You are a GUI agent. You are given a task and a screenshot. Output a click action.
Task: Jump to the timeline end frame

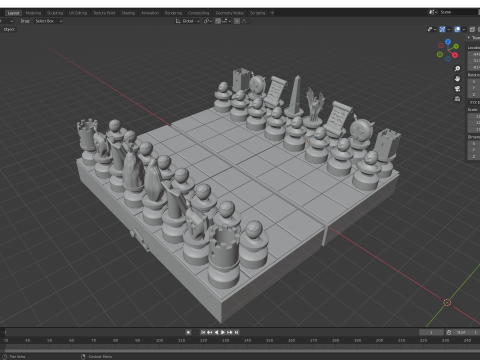click(236, 332)
